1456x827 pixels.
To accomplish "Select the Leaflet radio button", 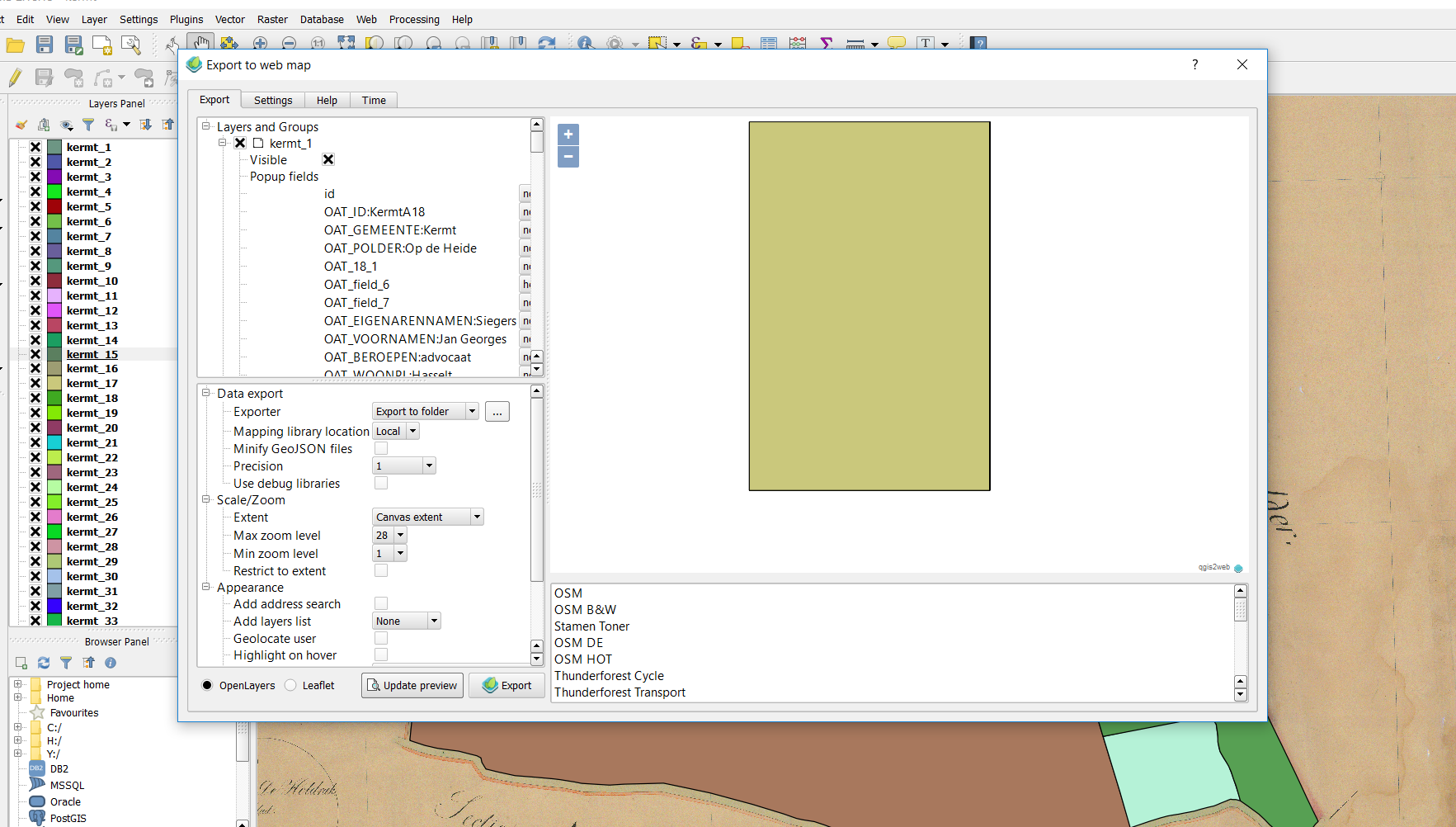I will [x=290, y=685].
